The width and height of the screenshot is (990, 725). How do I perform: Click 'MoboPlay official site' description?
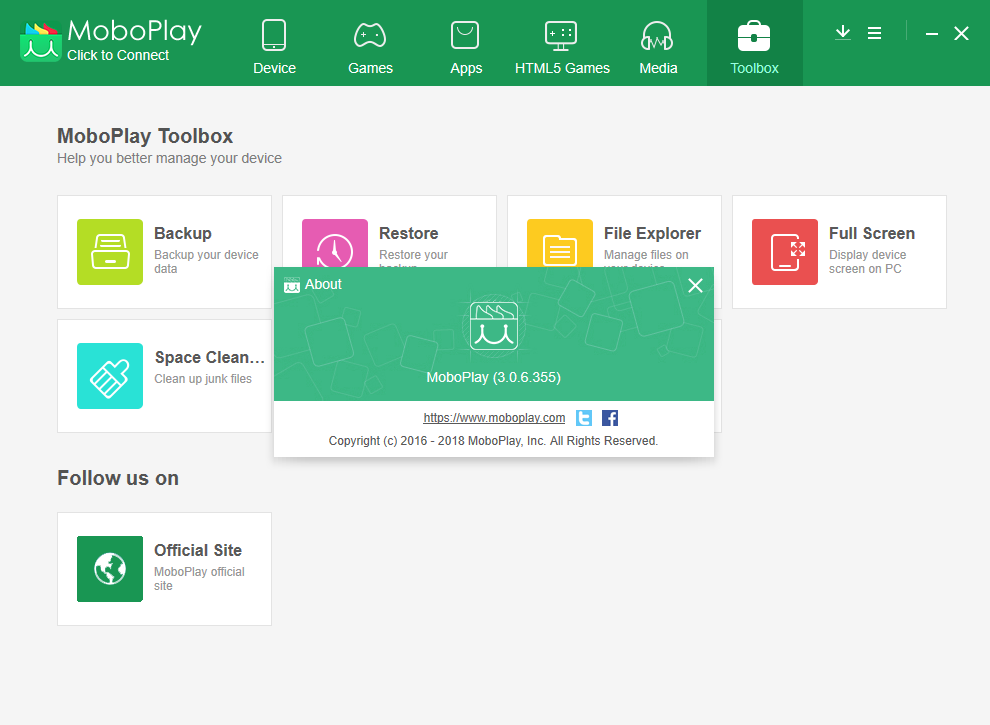click(200, 578)
